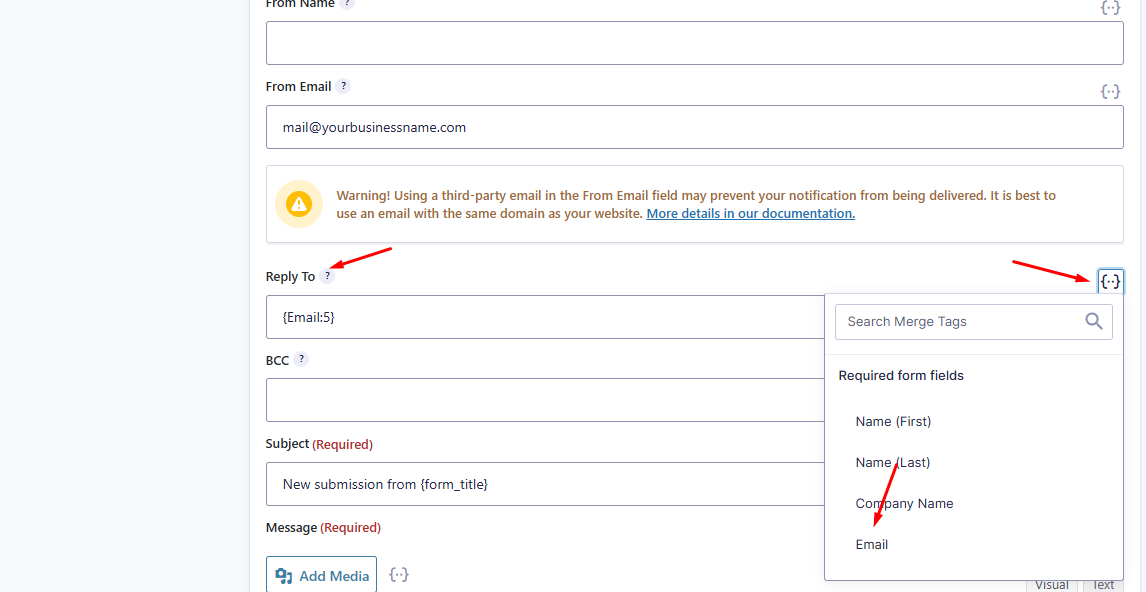The height and width of the screenshot is (592, 1146).
Task: Select Name (Last) merge tag
Action: click(x=892, y=462)
